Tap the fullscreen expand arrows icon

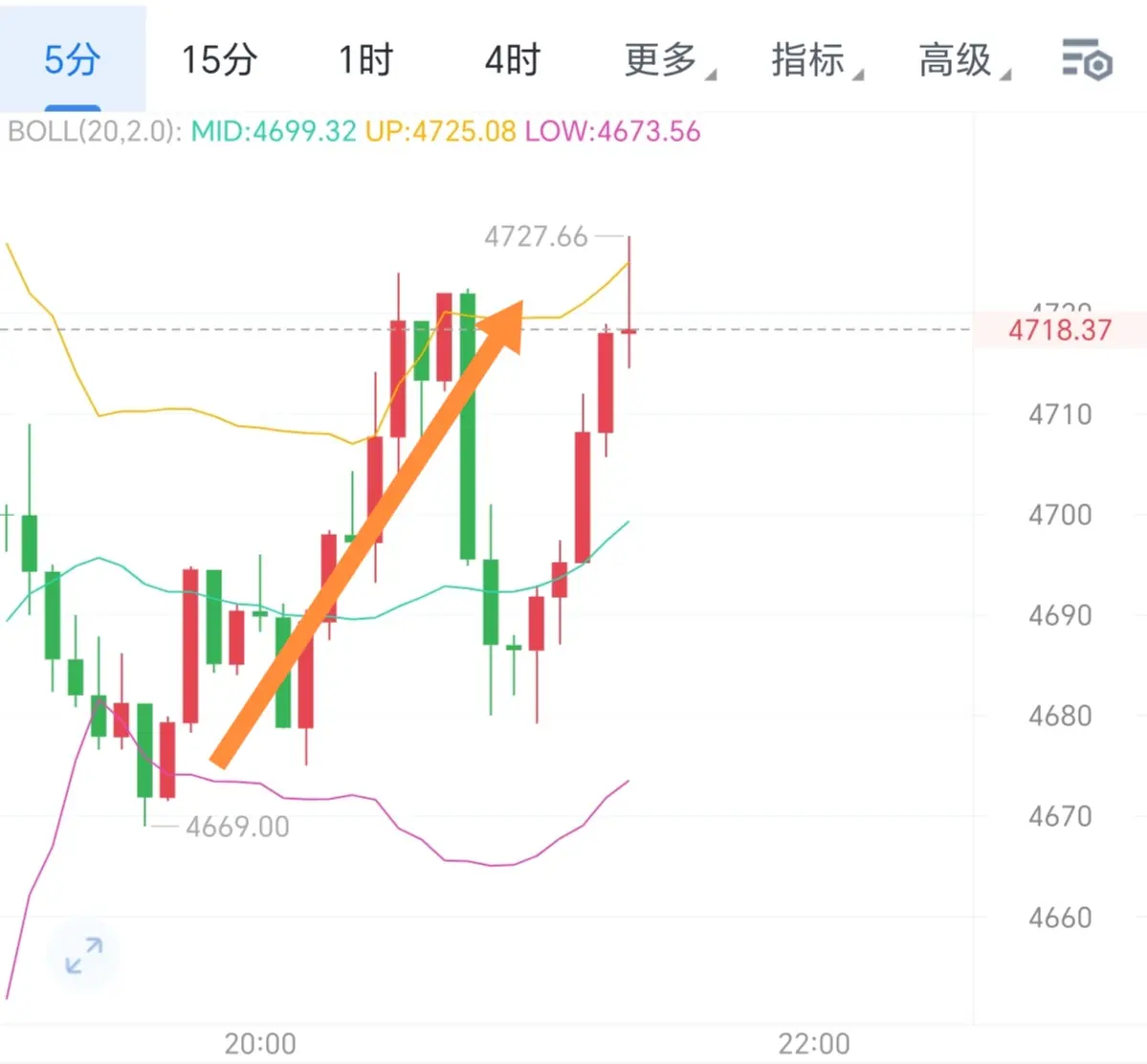pyautogui.click(x=83, y=955)
